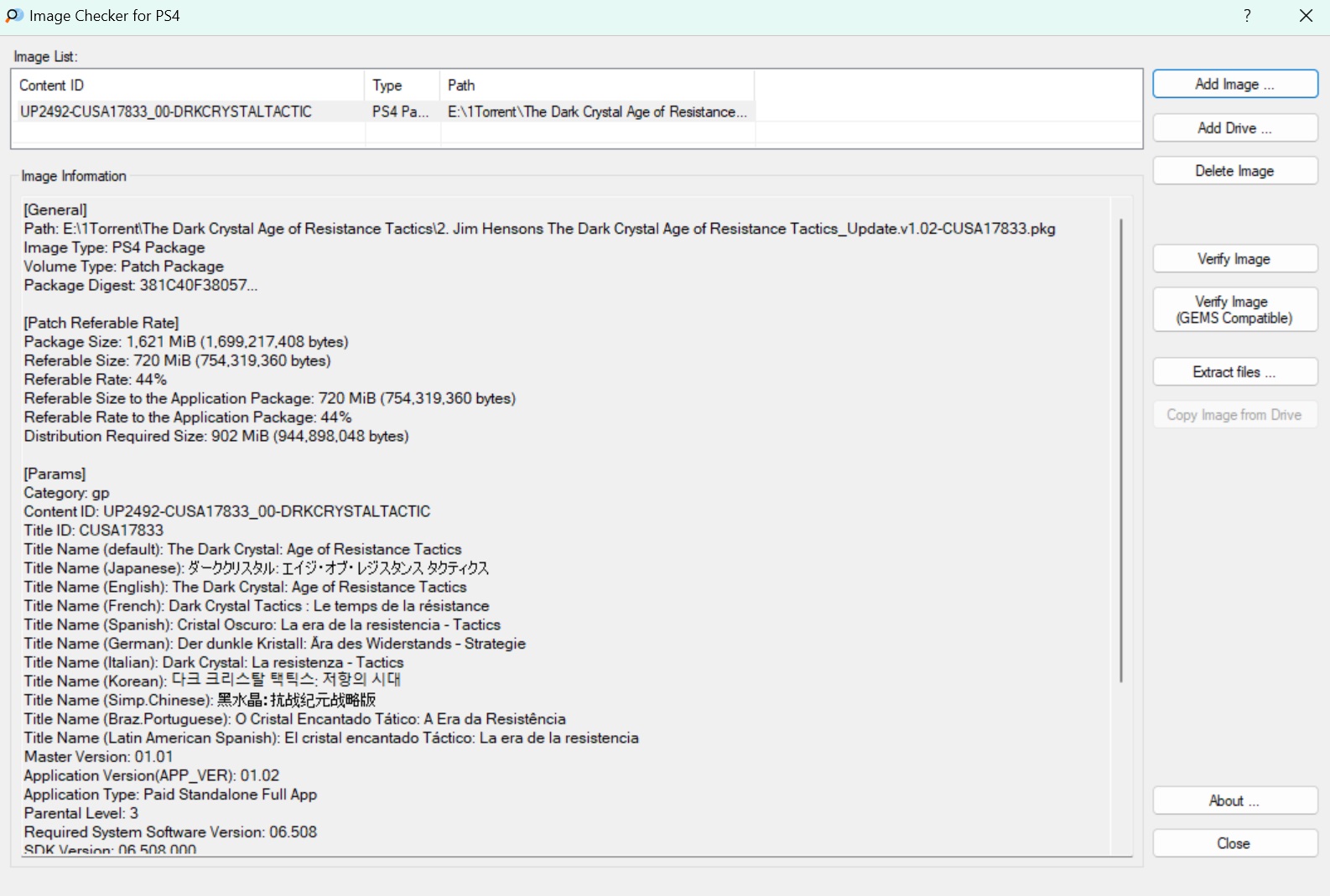The height and width of the screenshot is (896, 1330).
Task: Click the 'Title Name (Spanish)' line
Action: tap(262, 624)
